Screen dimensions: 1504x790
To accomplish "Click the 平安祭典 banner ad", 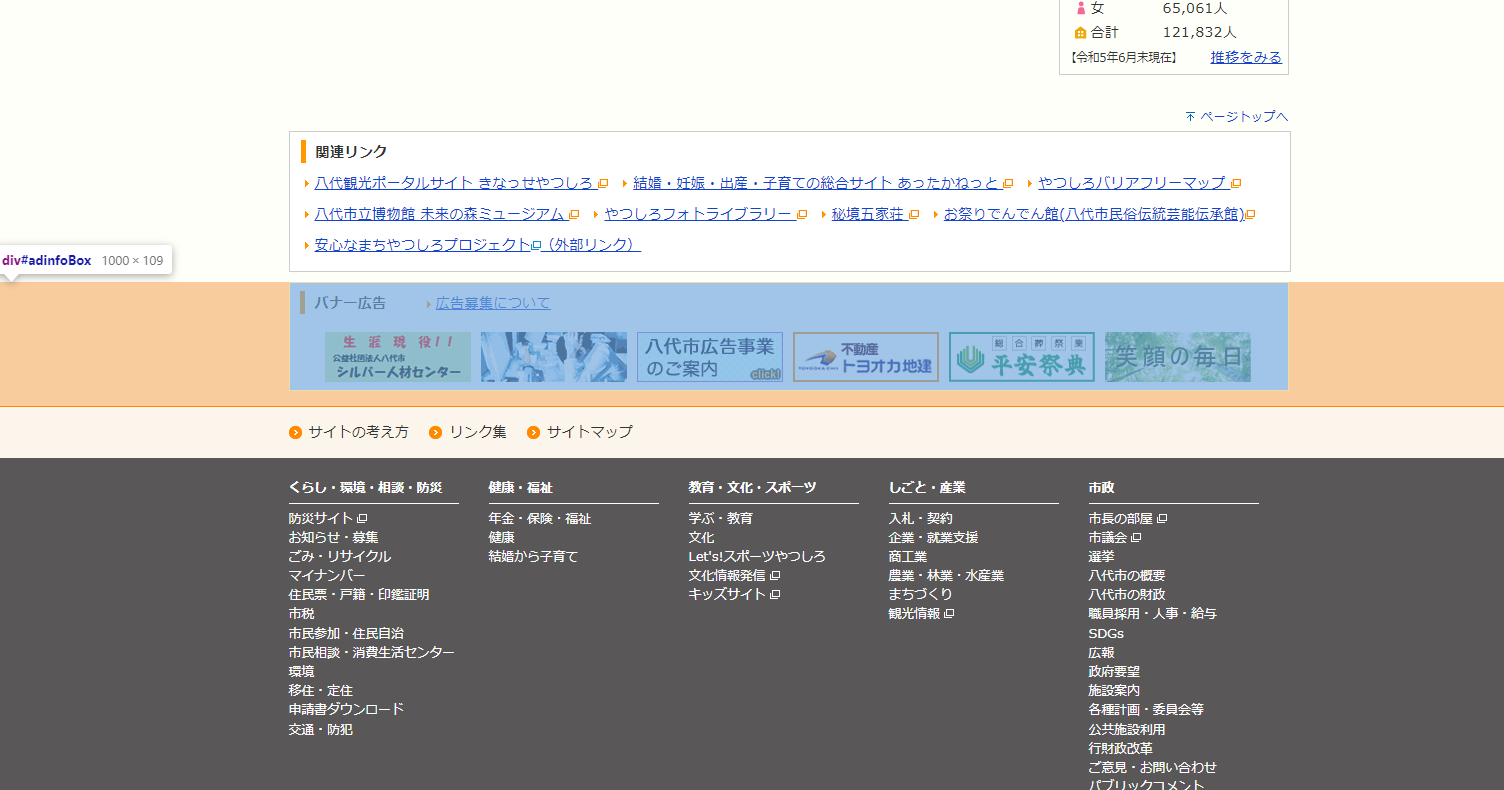I will pyautogui.click(x=1021, y=356).
